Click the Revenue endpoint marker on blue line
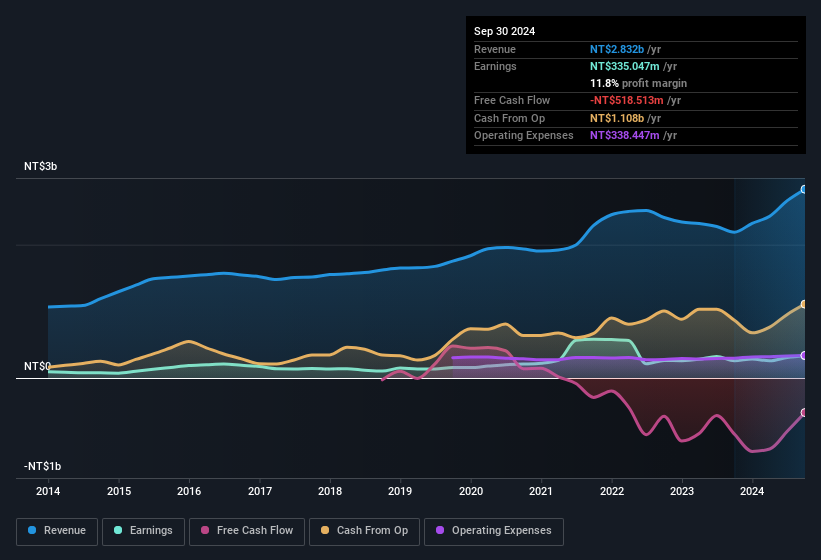This screenshot has height=560, width=821. (x=804, y=189)
